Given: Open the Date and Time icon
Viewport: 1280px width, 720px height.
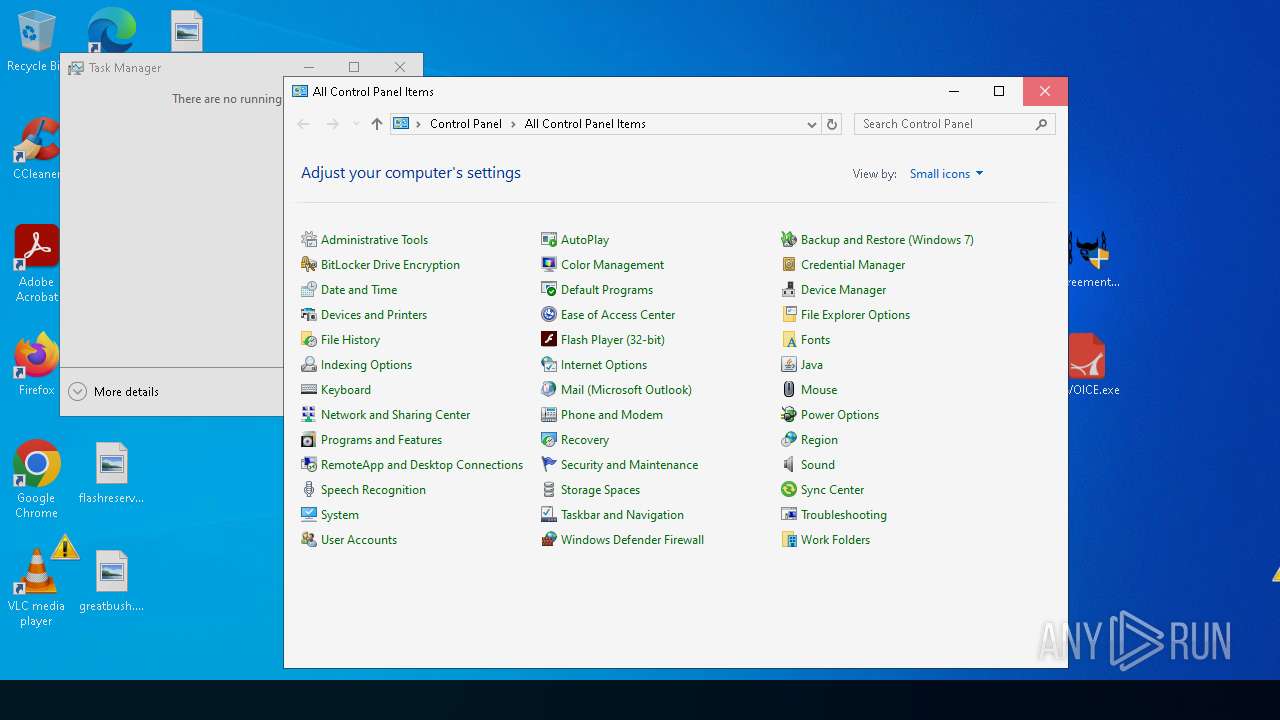Looking at the screenshot, I should pyautogui.click(x=309, y=290).
